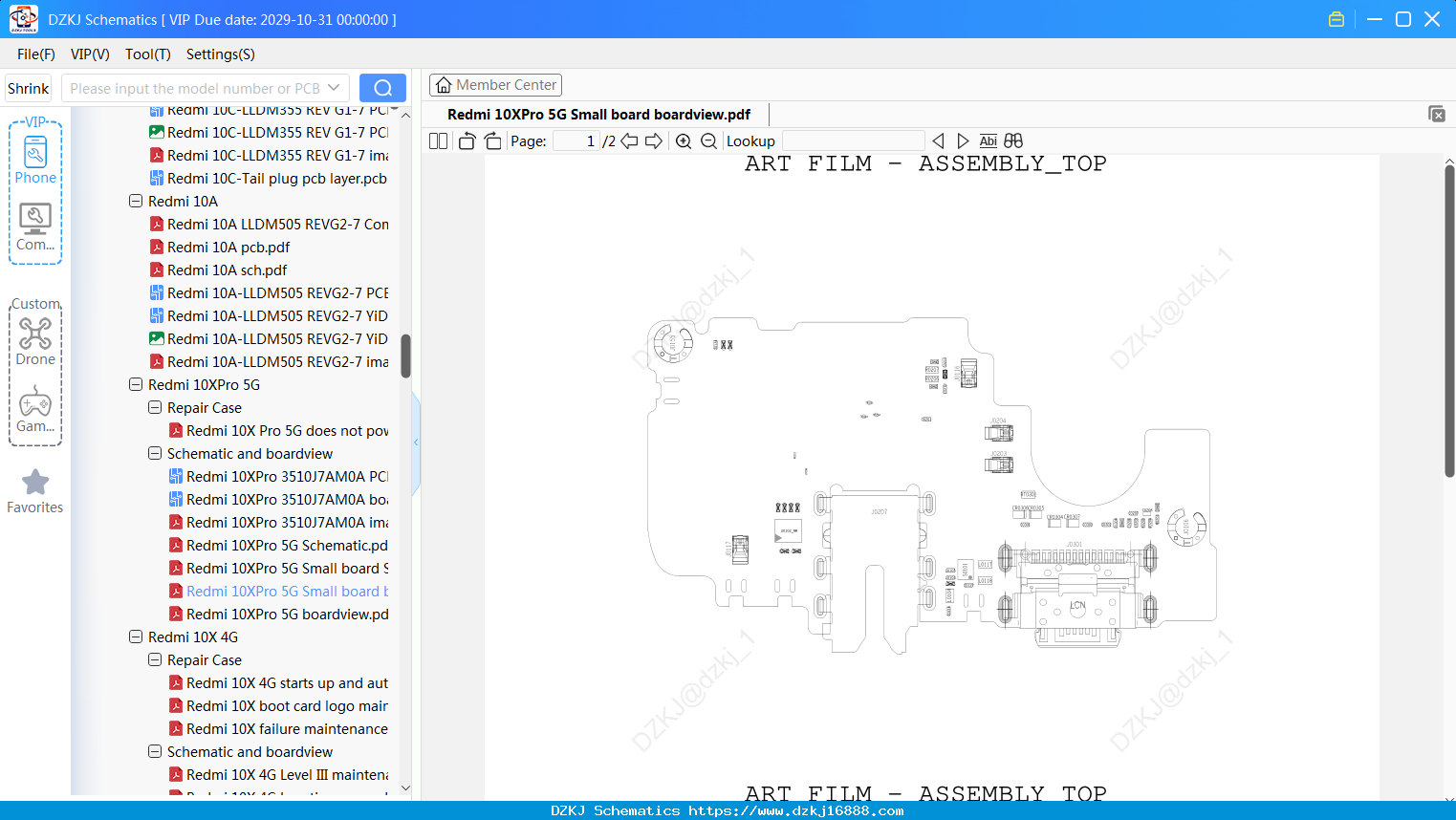Open Favorites star
This screenshot has height=820, width=1456.
[x=35, y=491]
